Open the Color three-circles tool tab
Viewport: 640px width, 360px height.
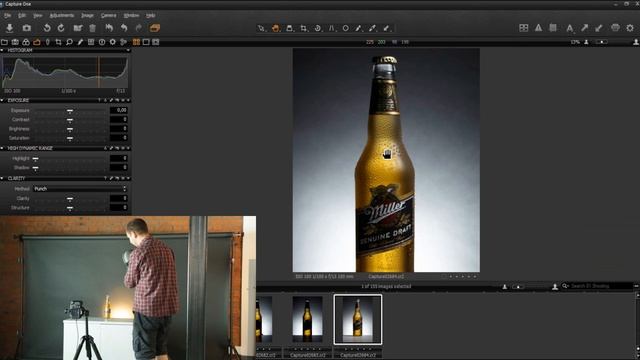click(x=26, y=42)
